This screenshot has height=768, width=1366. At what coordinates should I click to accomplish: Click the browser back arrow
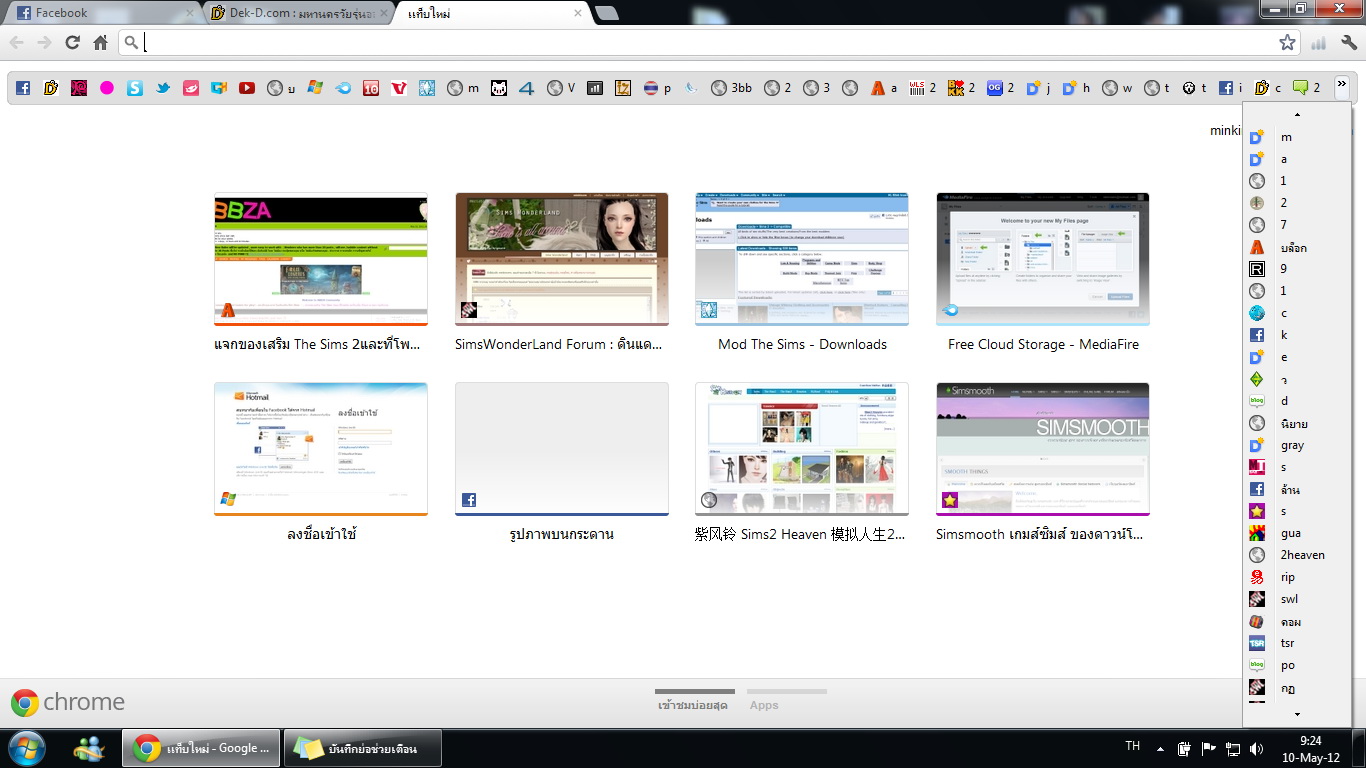(17, 42)
